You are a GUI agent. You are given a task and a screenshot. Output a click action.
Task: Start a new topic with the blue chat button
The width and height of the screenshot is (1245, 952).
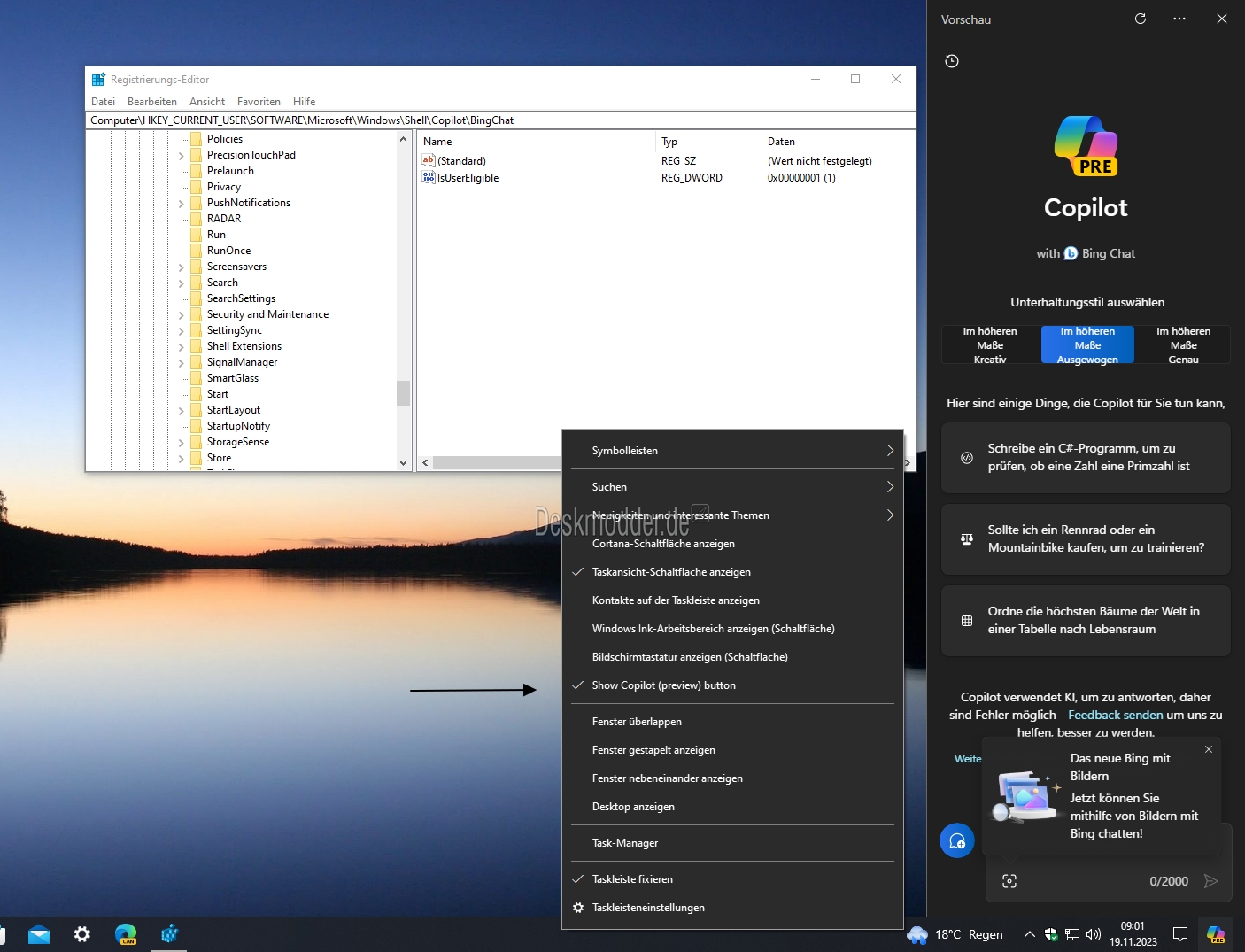coord(957,840)
